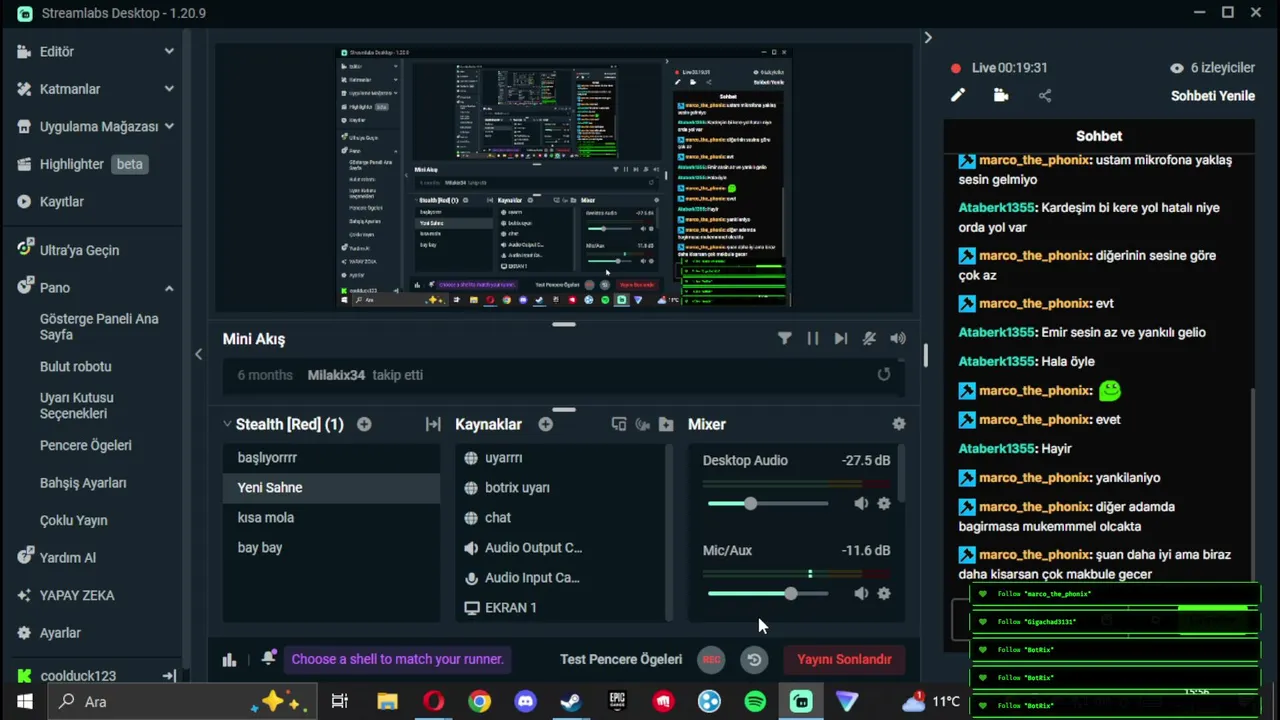Select the kısa mola scene
The width and height of the screenshot is (1280, 720).
pyautogui.click(x=331, y=518)
